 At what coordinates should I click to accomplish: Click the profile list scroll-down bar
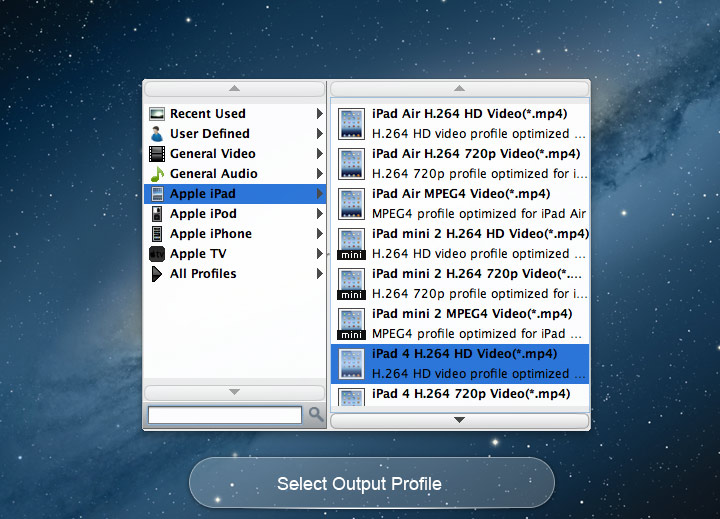tap(460, 420)
